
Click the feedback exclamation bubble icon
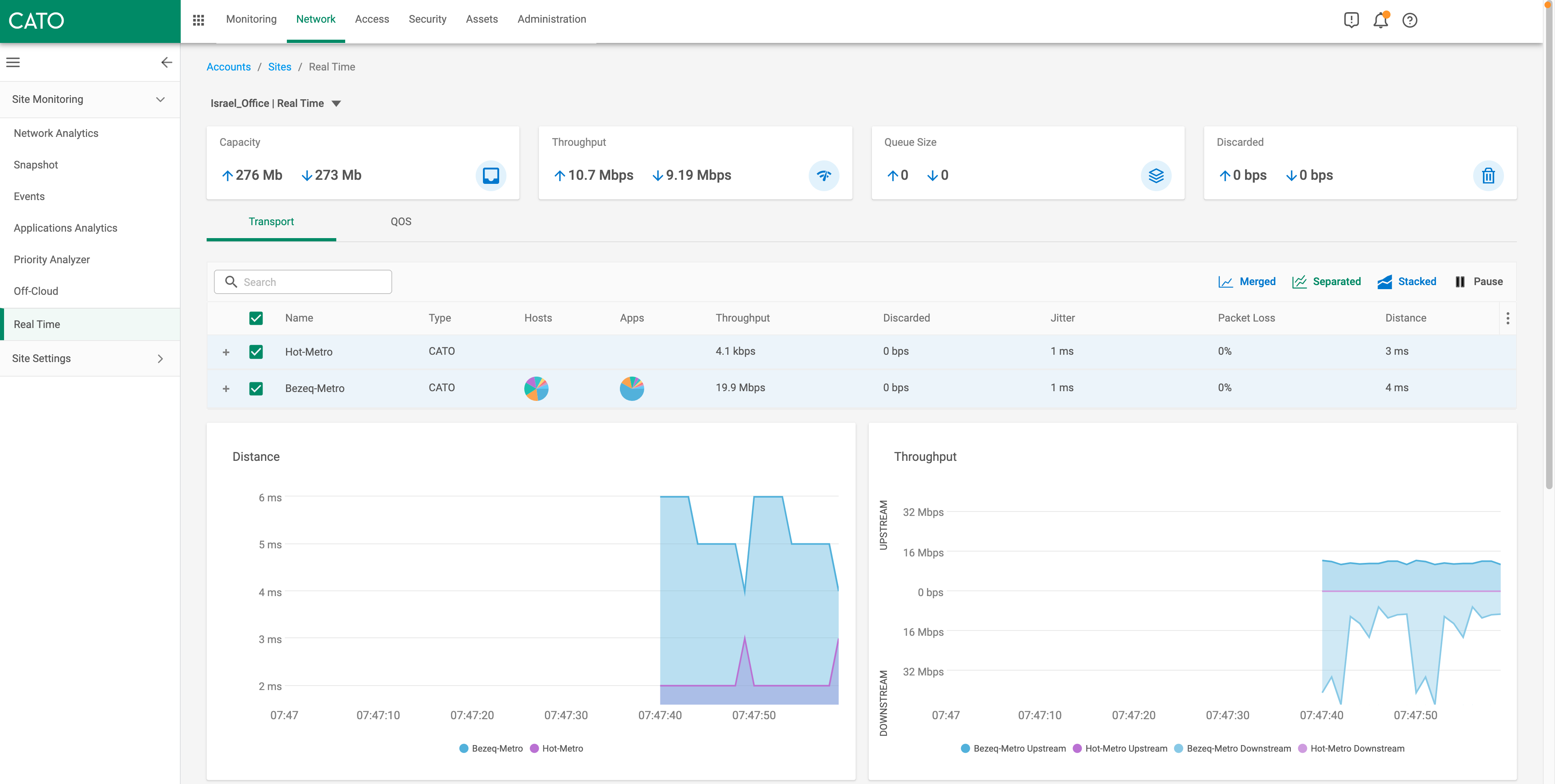[1351, 20]
